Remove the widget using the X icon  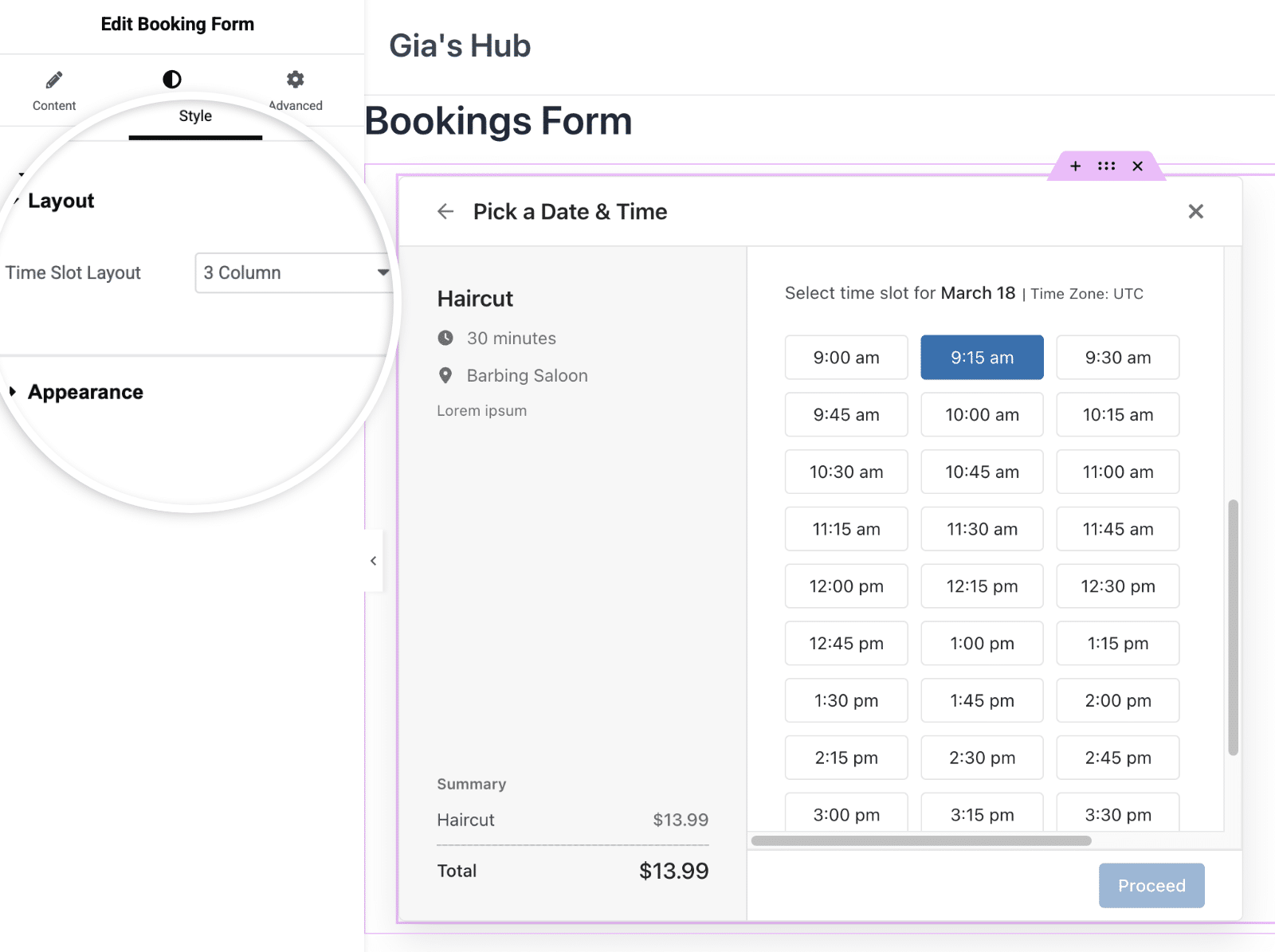(1138, 167)
